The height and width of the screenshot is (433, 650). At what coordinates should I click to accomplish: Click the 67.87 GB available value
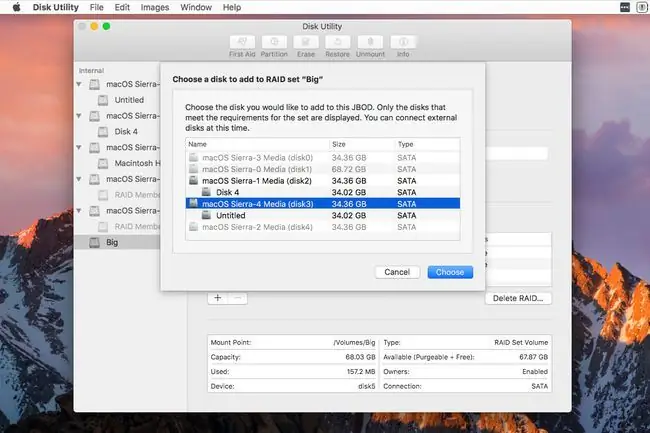pyautogui.click(x=534, y=357)
